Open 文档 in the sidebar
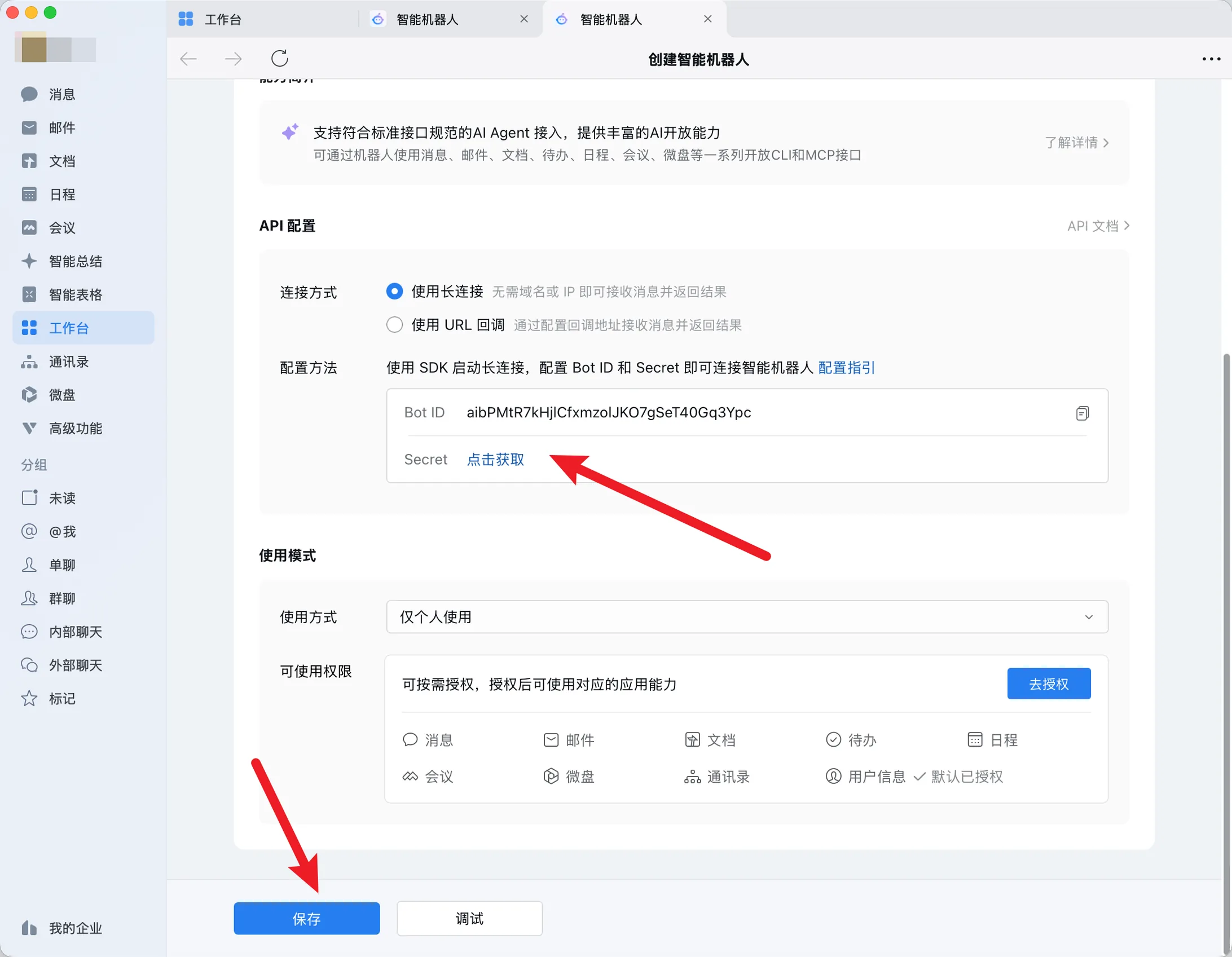The width and height of the screenshot is (1232, 957). tap(83, 161)
